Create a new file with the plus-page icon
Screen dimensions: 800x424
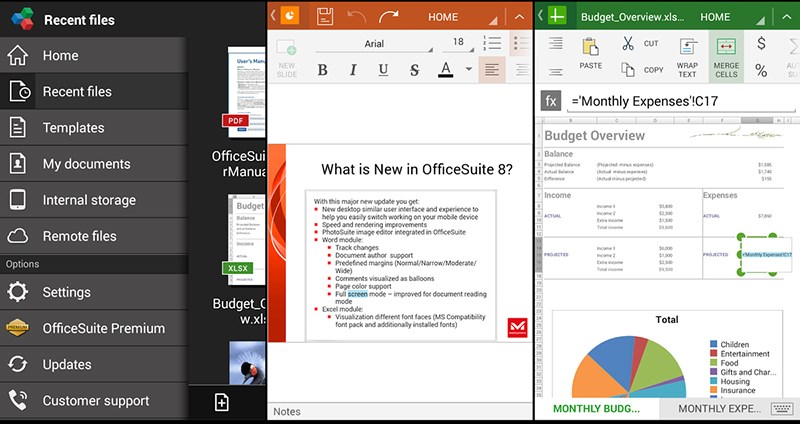pyautogui.click(x=221, y=402)
